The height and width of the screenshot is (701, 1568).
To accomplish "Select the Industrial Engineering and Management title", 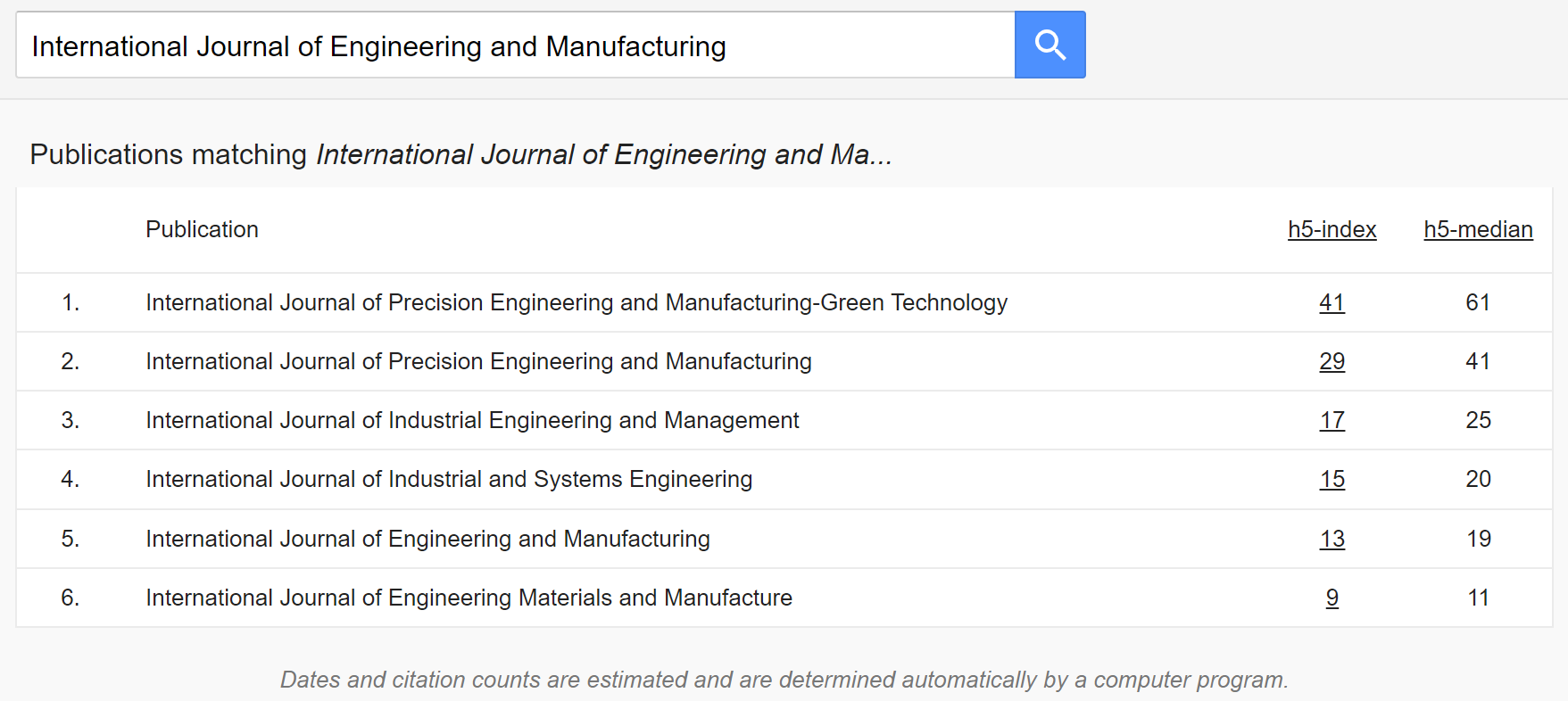I will [472, 420].
